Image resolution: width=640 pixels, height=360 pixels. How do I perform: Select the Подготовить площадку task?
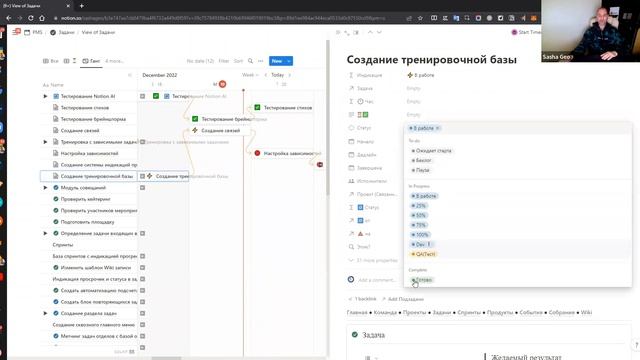pos(87,222)
